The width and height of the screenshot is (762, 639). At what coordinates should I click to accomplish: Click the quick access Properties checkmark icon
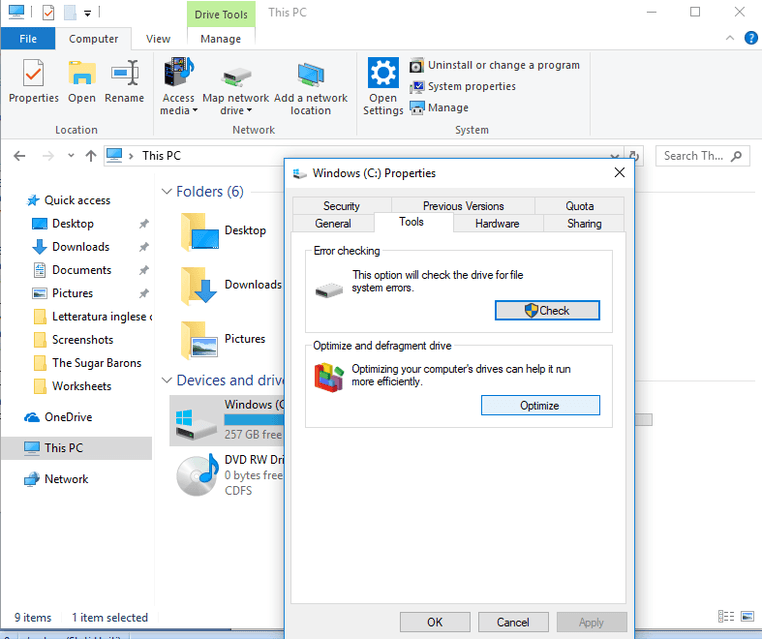[48, 12]
